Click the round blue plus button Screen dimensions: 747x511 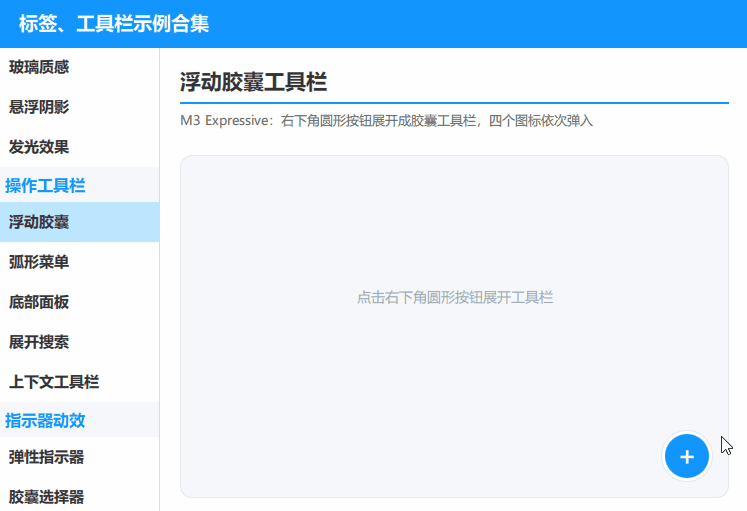[686, 456]
